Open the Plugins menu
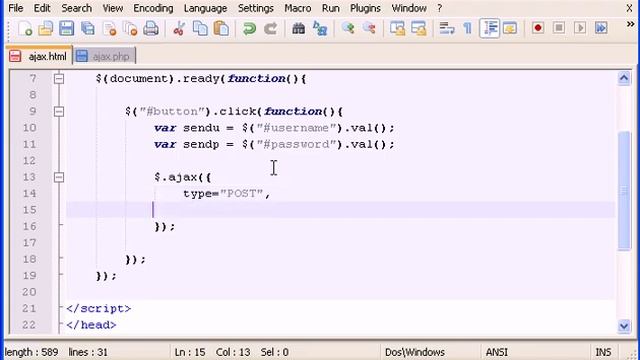 (365, 8)
